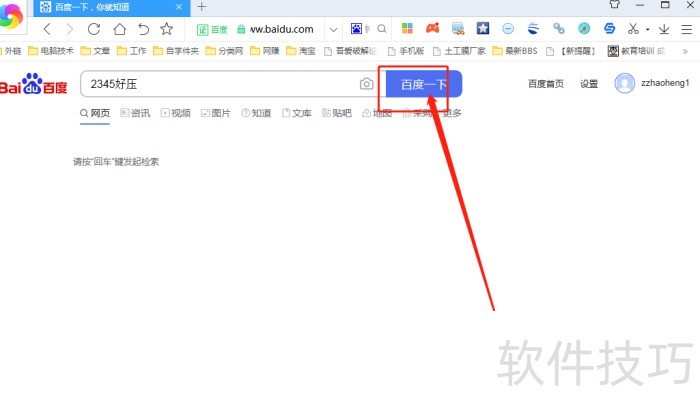The height and width of the screenshot is (415, 700).
Task: Open the 吾爱破解 bookmark
Action: pyautogui.click(x=350, y=51)
